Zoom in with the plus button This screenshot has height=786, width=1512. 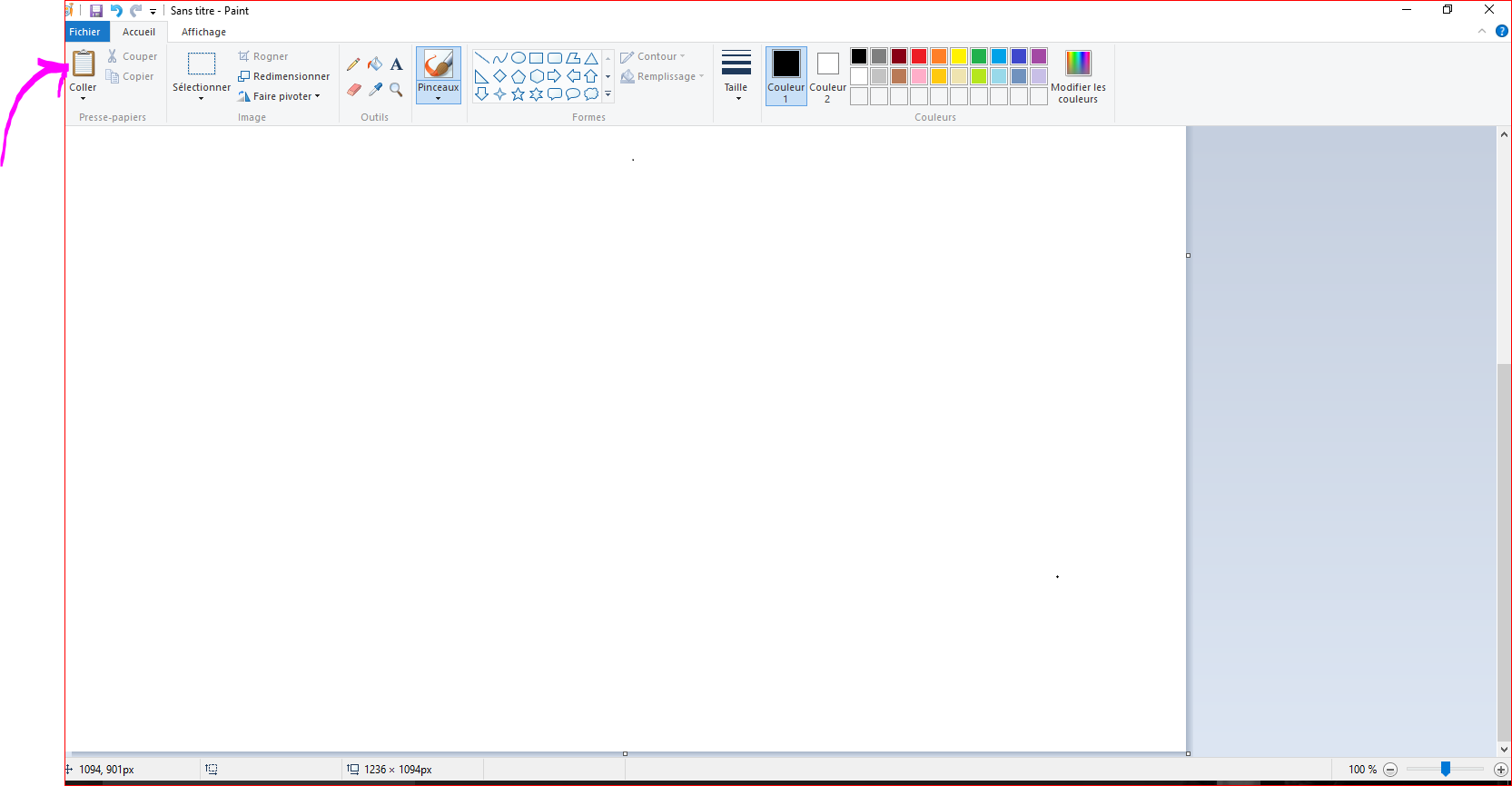[x=1501, y=770]
